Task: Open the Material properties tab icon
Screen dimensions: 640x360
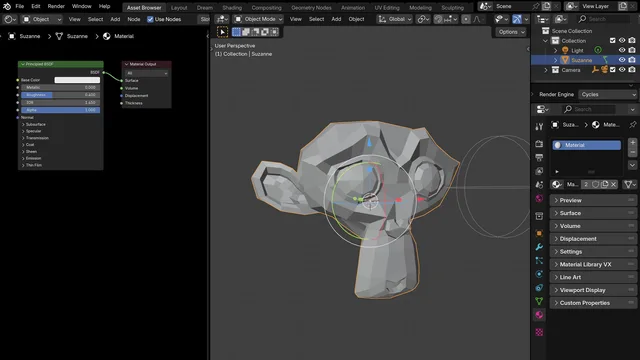Action: pos(539,315)
